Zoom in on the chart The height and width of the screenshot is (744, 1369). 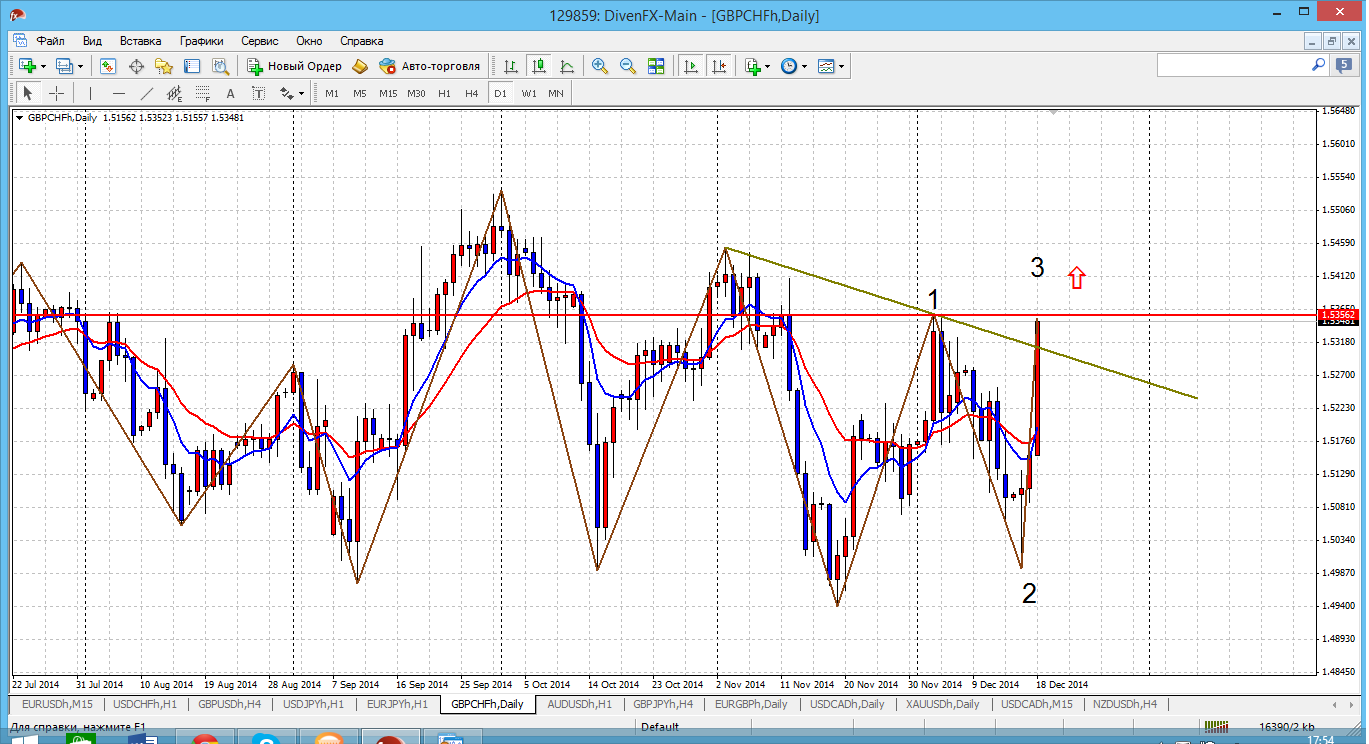pos(600,66)
